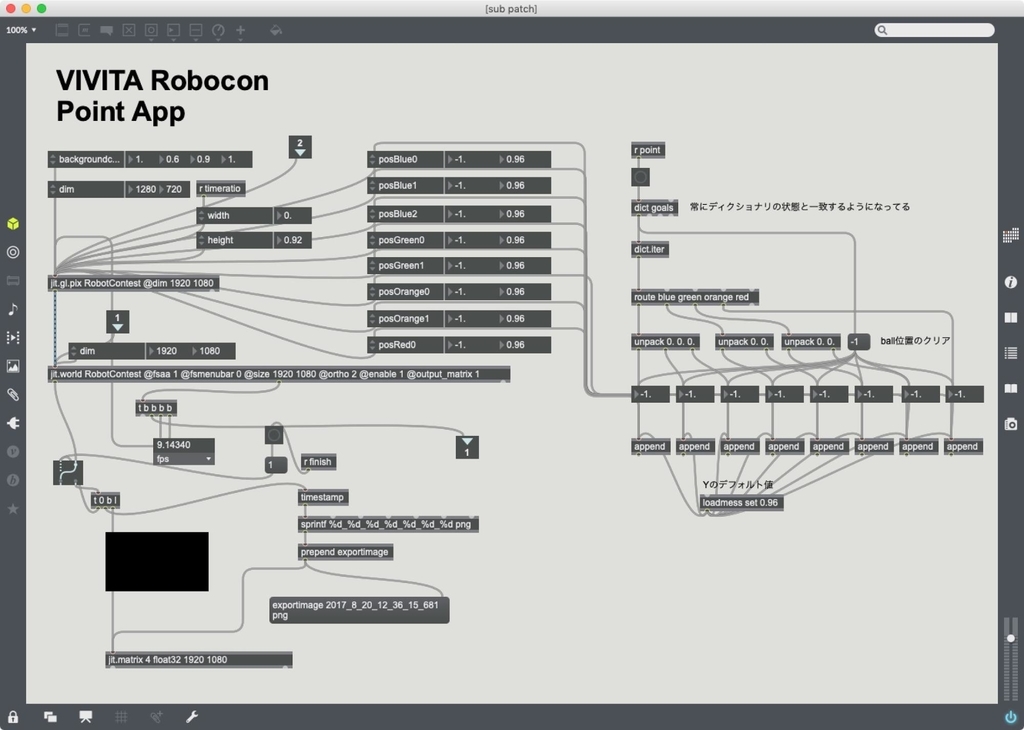1024x730 pixels.
Task: Select the dict.iter object
Action: [x=650, y=249]
